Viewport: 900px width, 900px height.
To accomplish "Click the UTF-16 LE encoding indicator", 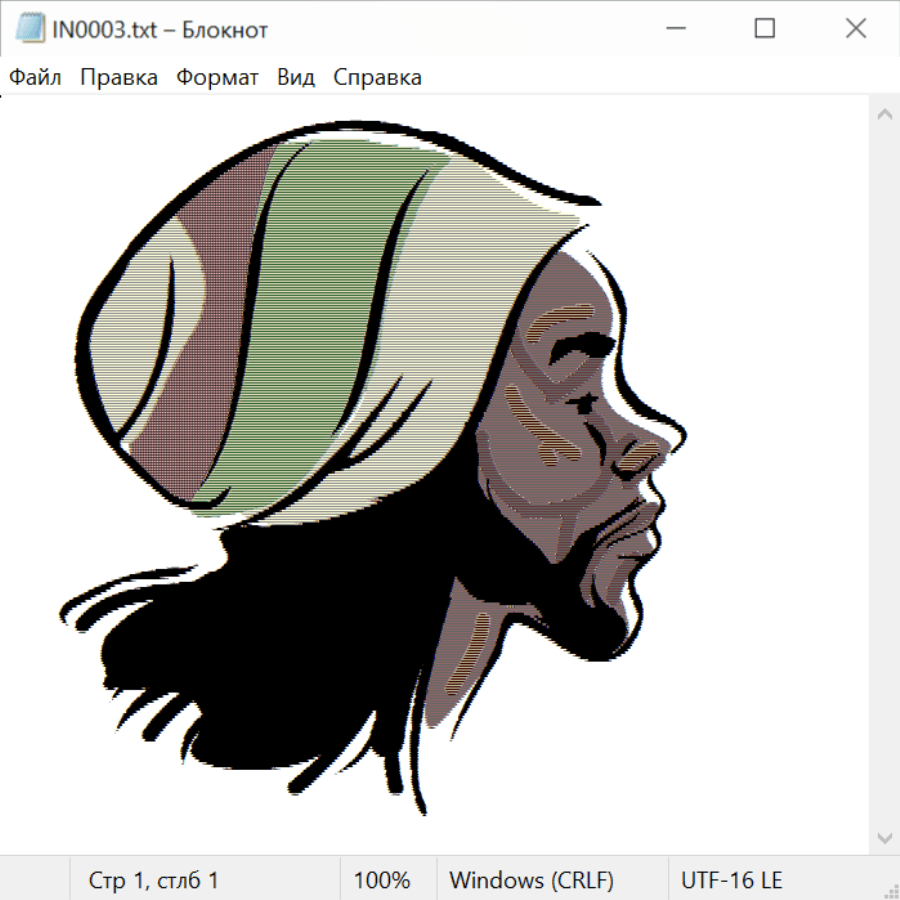I will [731, 880].
